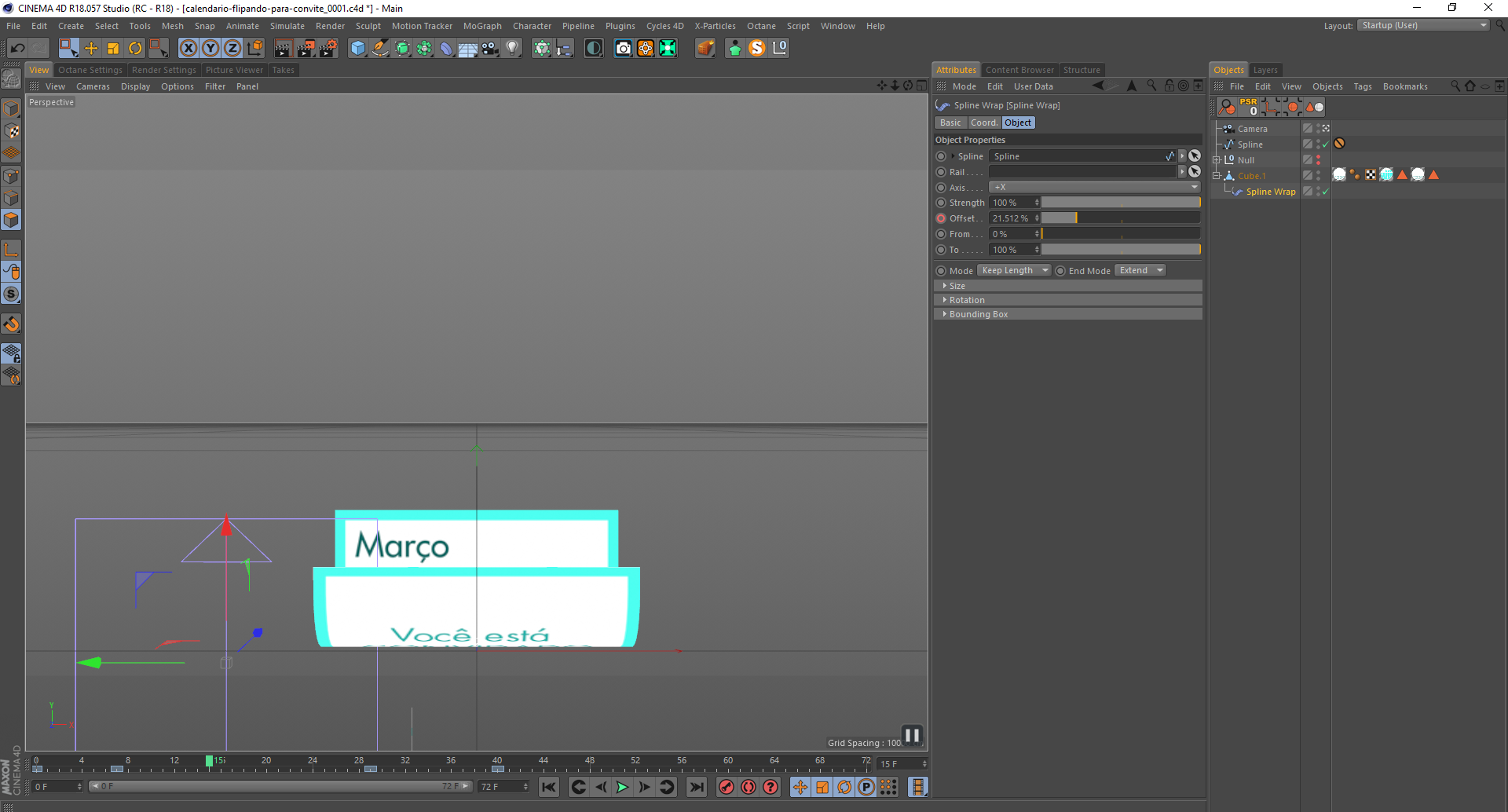
Task: Switch to the Content Browser tab
Action: (x=1019, y=70)
